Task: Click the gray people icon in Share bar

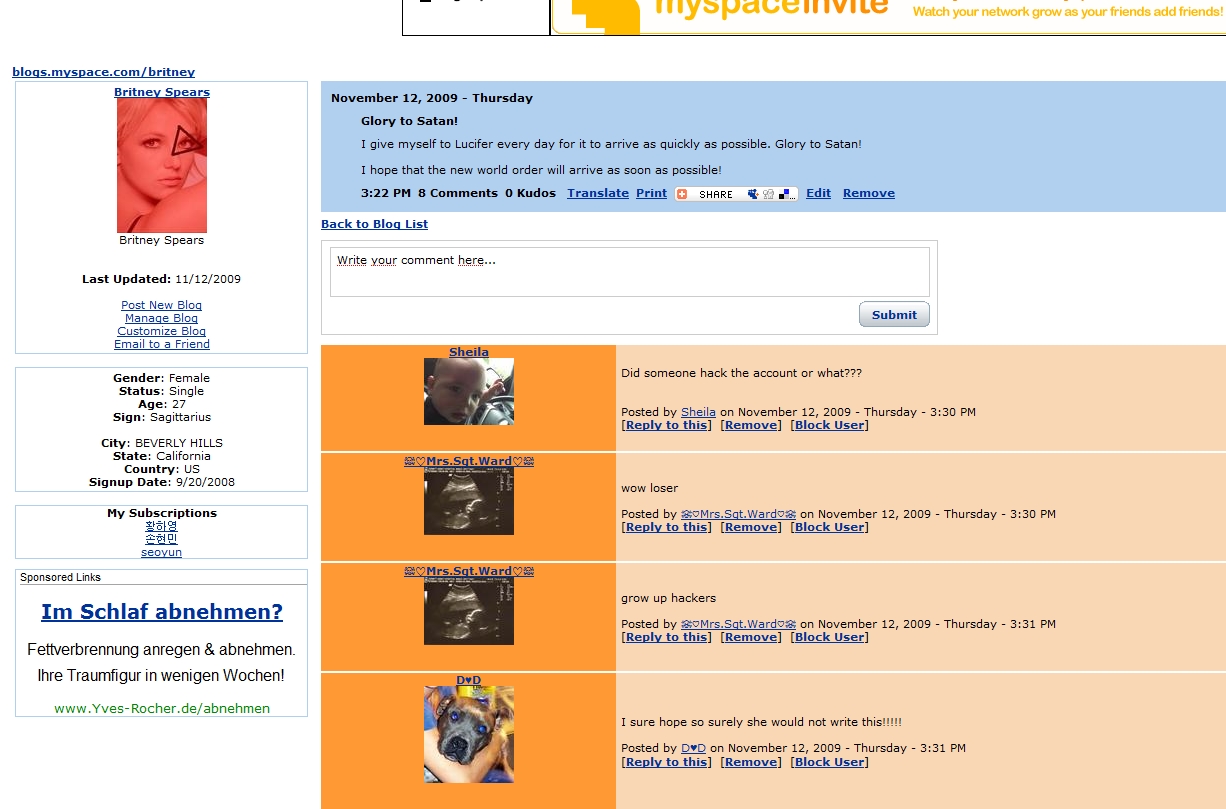Action: coord(767,194)
